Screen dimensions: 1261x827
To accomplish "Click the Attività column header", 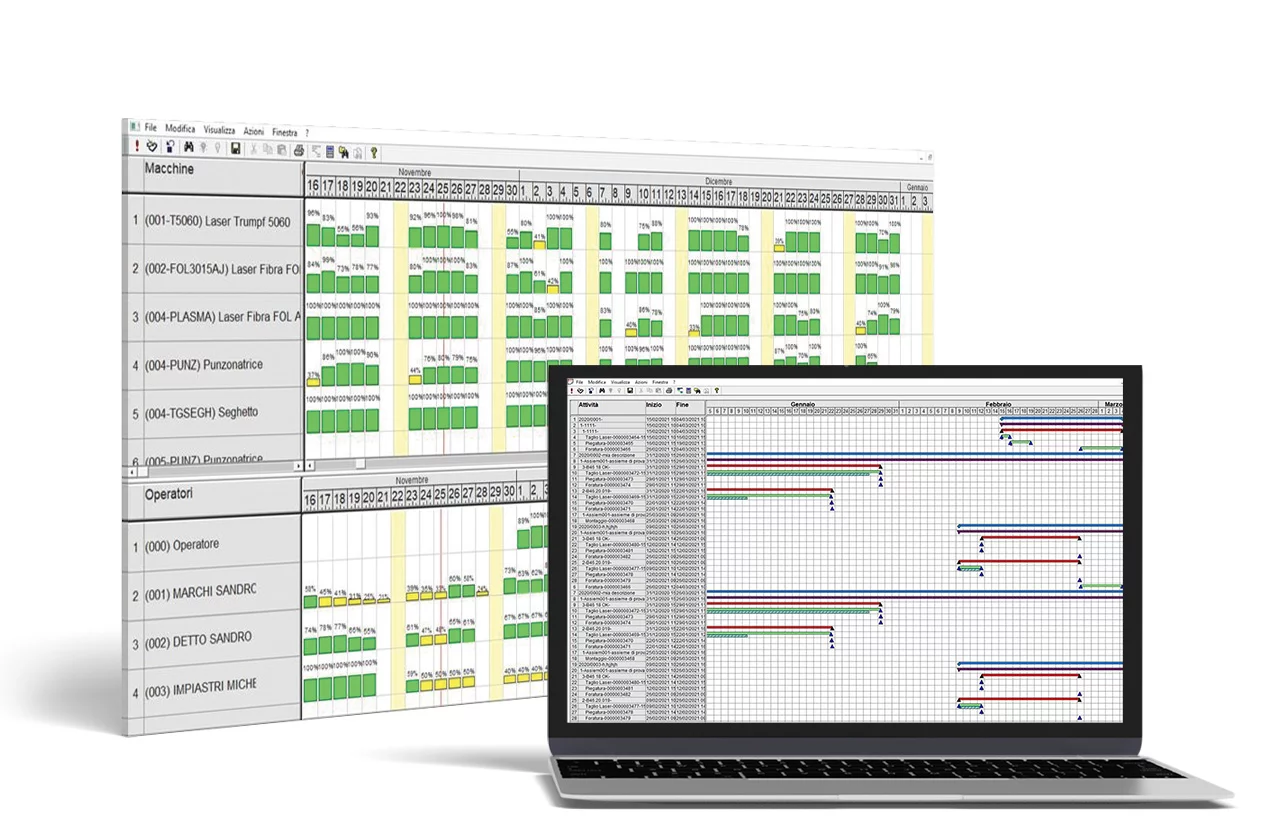I will [x=590, y=403].
